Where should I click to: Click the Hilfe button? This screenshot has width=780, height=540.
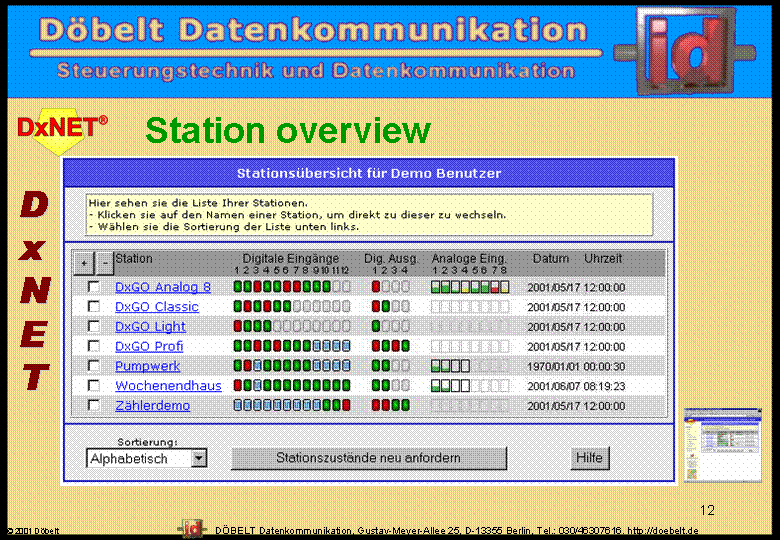[x=589, y=458]
